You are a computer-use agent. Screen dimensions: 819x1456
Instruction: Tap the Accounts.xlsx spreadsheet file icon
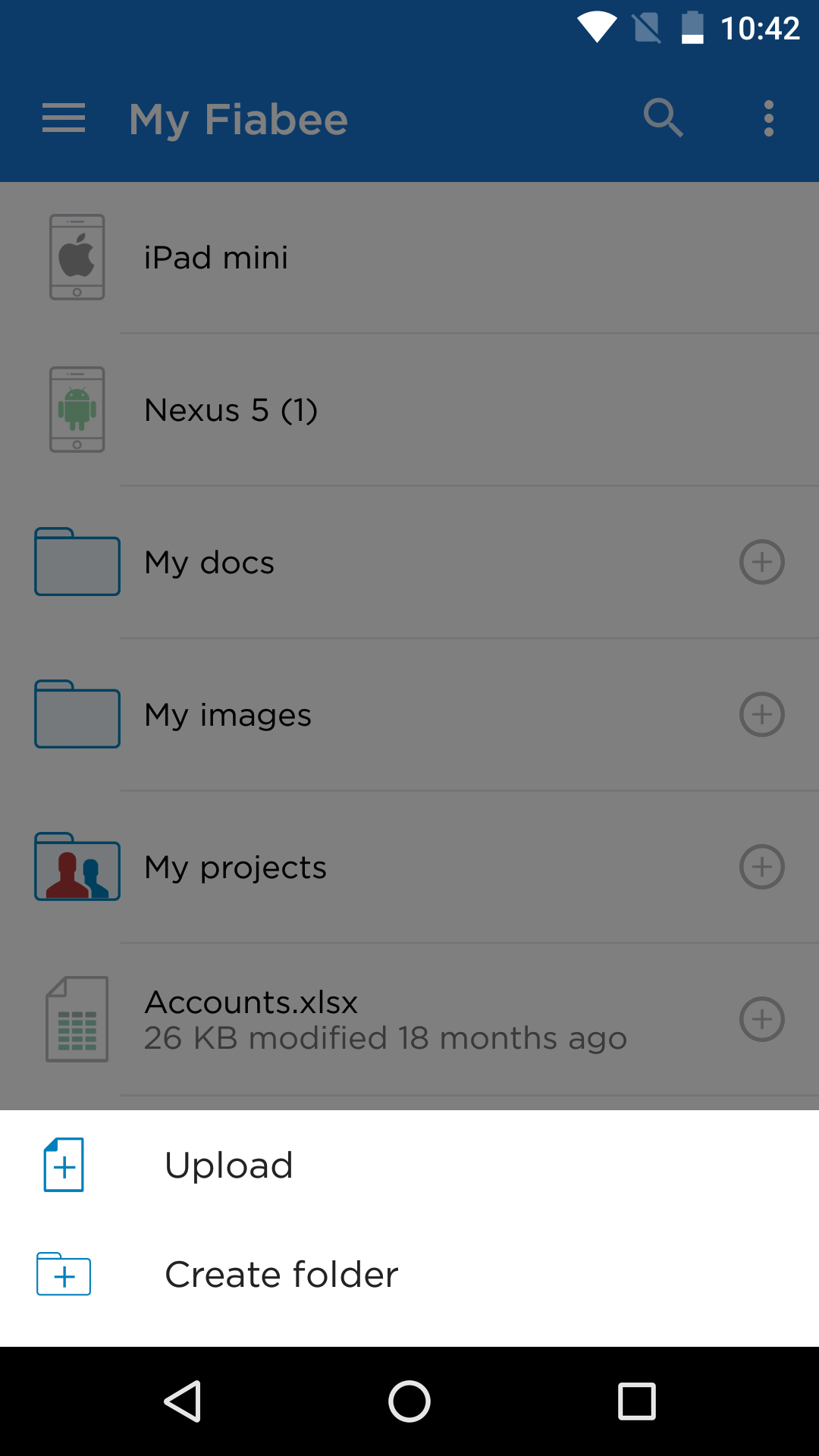pos(77,1019)
